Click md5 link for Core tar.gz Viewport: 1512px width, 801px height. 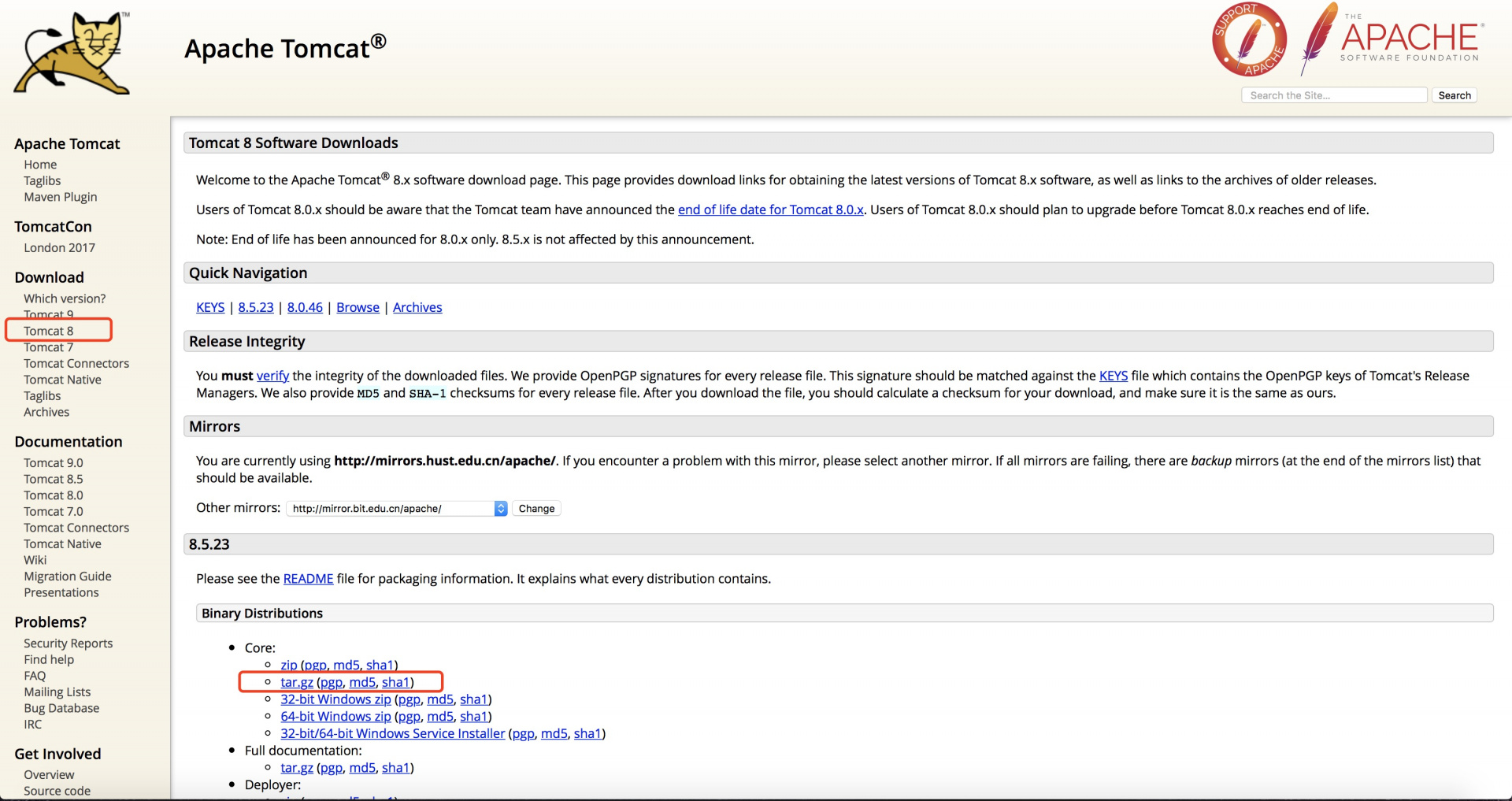[x=362, y=683]
